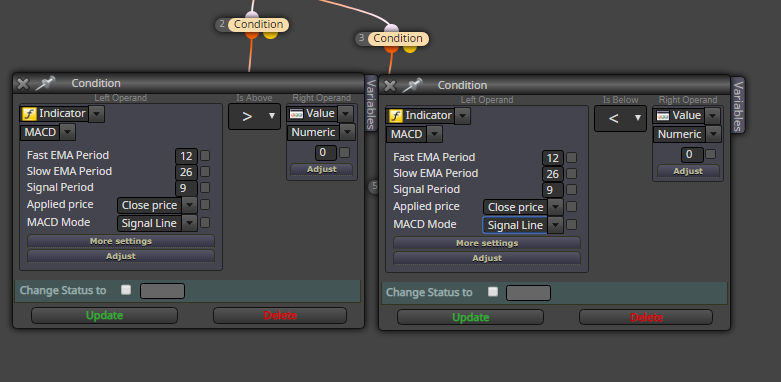The image size is (781, 382).
Task: Click indicator Adjust button in left panel
Action: click(121, 256)
